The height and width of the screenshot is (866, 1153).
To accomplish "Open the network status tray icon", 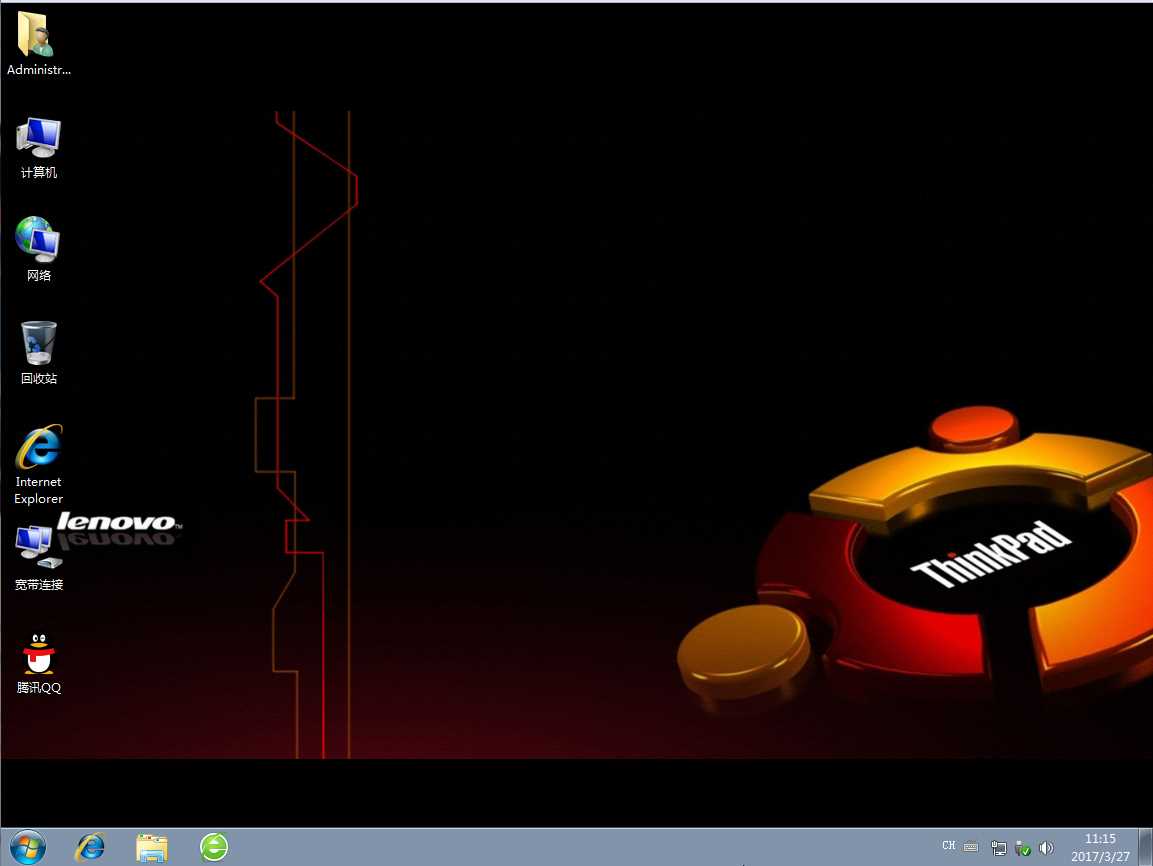I will 999,848.
